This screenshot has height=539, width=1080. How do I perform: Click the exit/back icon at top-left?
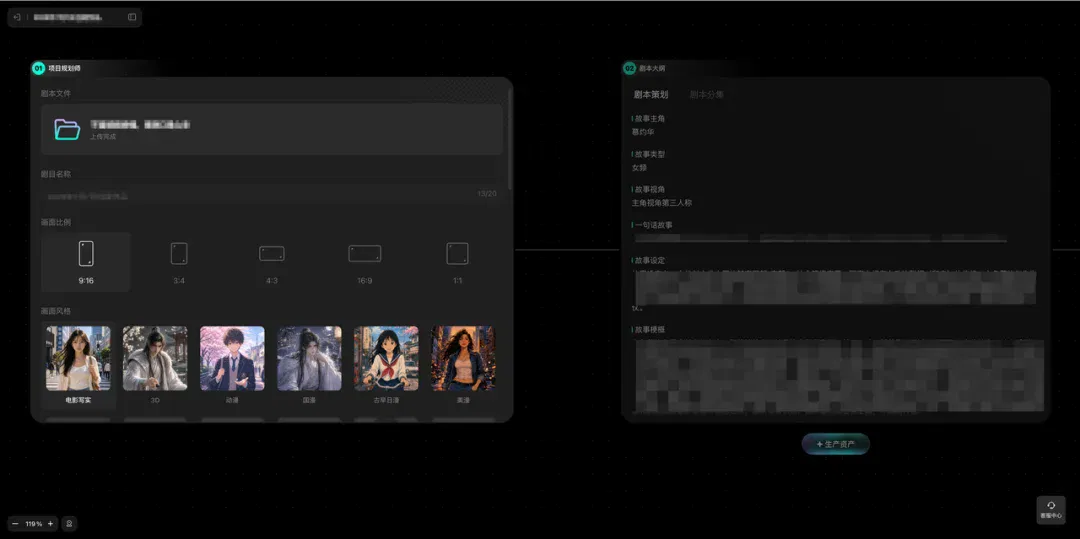17,17
